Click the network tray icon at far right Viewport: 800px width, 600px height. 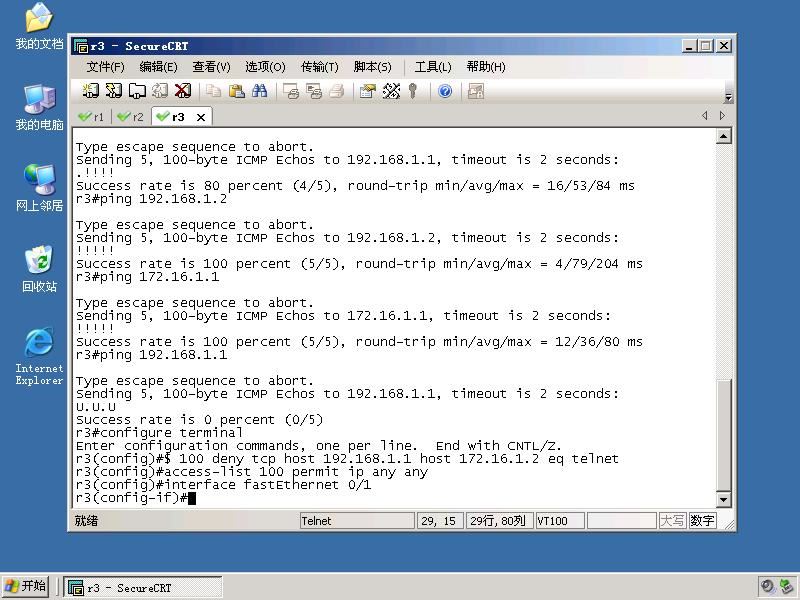click(787, 587)
